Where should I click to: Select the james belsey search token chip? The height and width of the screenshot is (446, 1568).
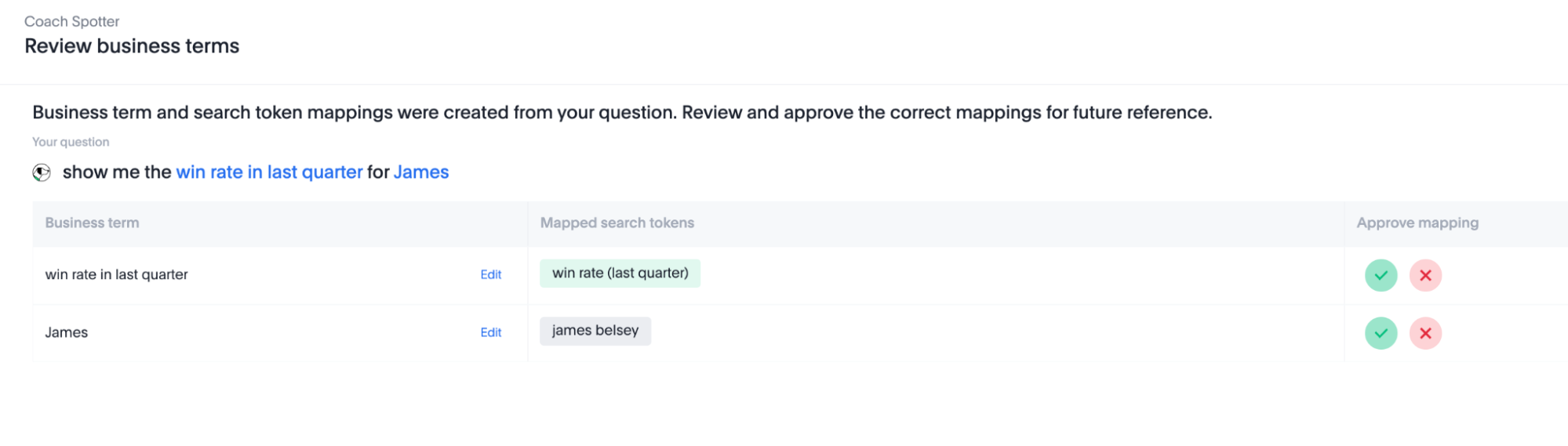coord(595,331)
